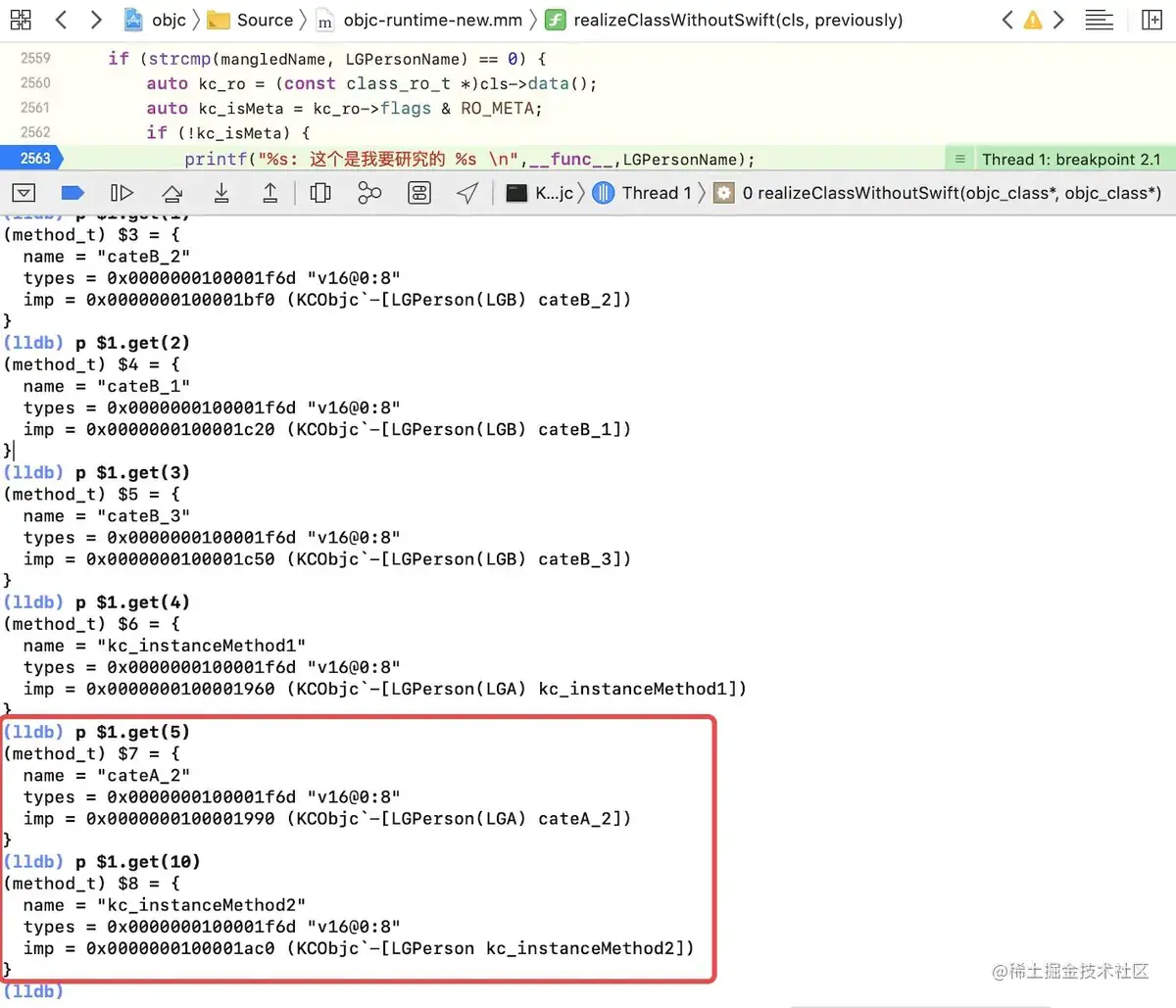Click imp line for LGPerson(LGA) kc_instanceMethod1
Viewport: 1176px width, 1008px height.
(x=385, y=689)
